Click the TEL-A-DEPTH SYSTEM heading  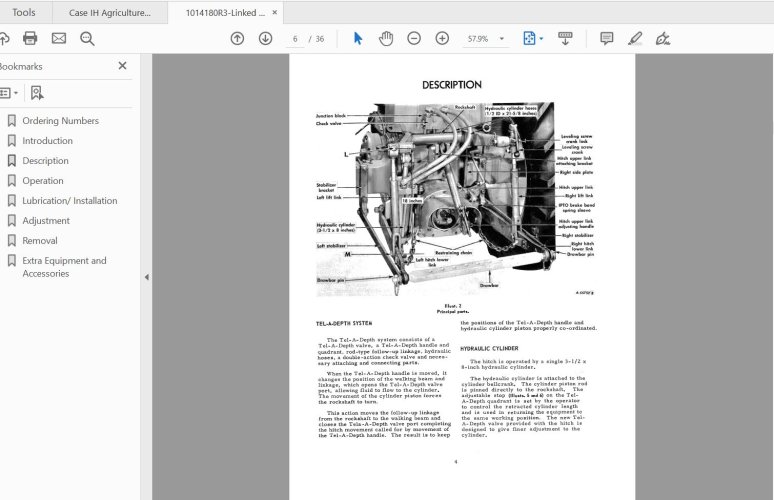pos(344,324)
